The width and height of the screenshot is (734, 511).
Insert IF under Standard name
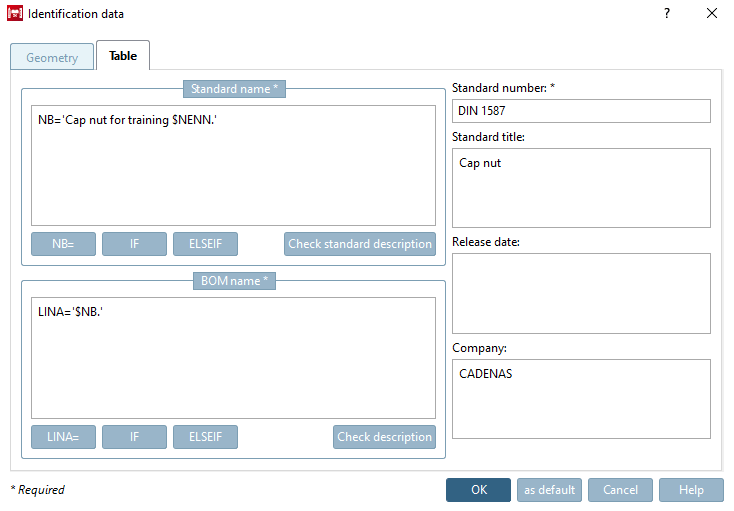pos(134,244)
